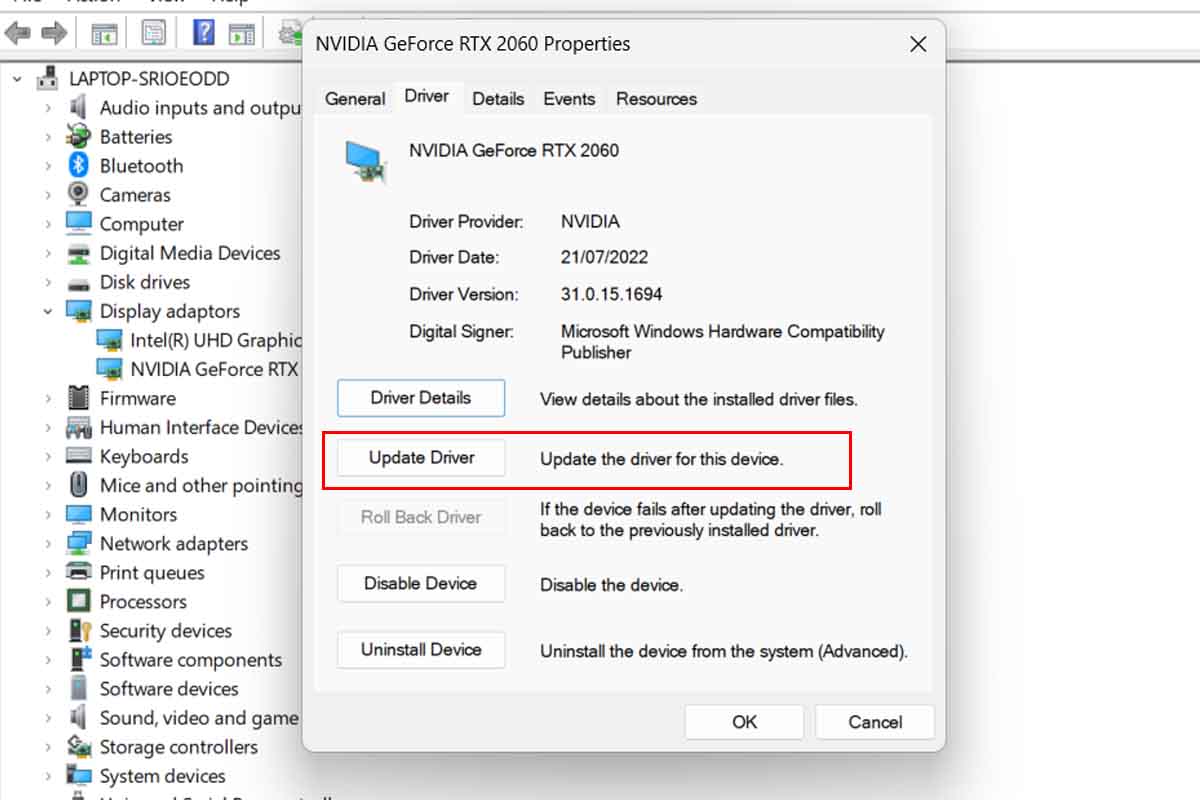Click the Batteries category icon
Screen dimensions: 1200x800
point(78,136)
